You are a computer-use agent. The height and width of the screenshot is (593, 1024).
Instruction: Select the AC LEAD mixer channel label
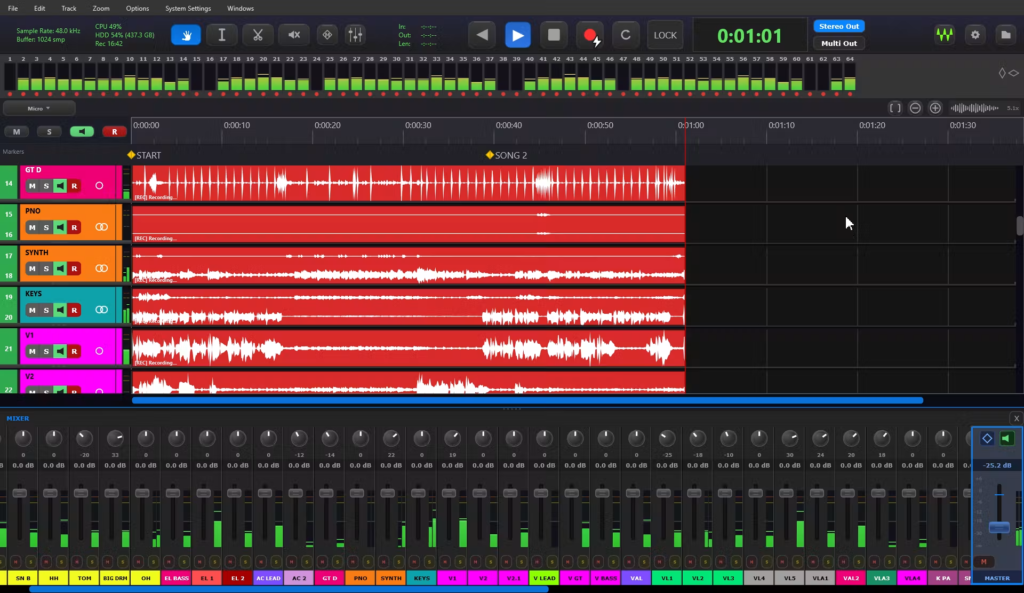[x=268, y=578]
